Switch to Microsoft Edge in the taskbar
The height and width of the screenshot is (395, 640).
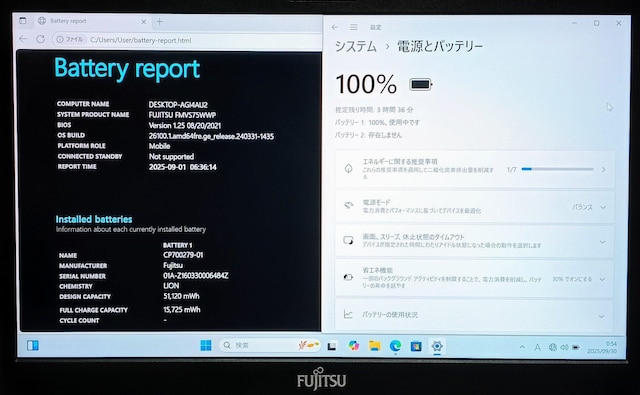[395, 346]
